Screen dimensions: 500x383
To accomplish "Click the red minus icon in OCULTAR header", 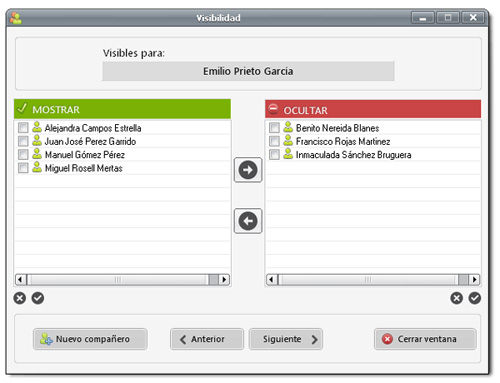I will coord(273,109).
